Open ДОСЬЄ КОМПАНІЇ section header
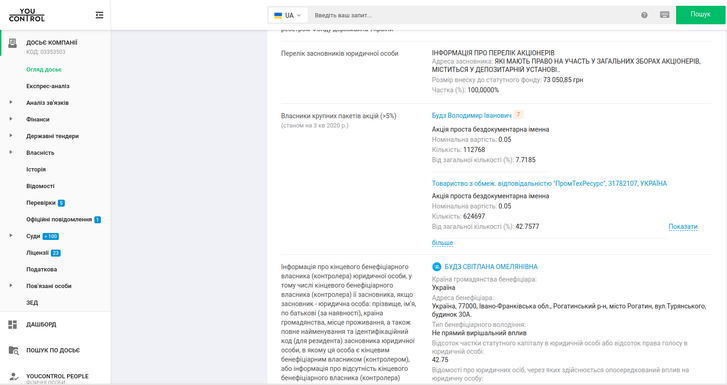This screenshot has height=385, width=727. [51, 43]
